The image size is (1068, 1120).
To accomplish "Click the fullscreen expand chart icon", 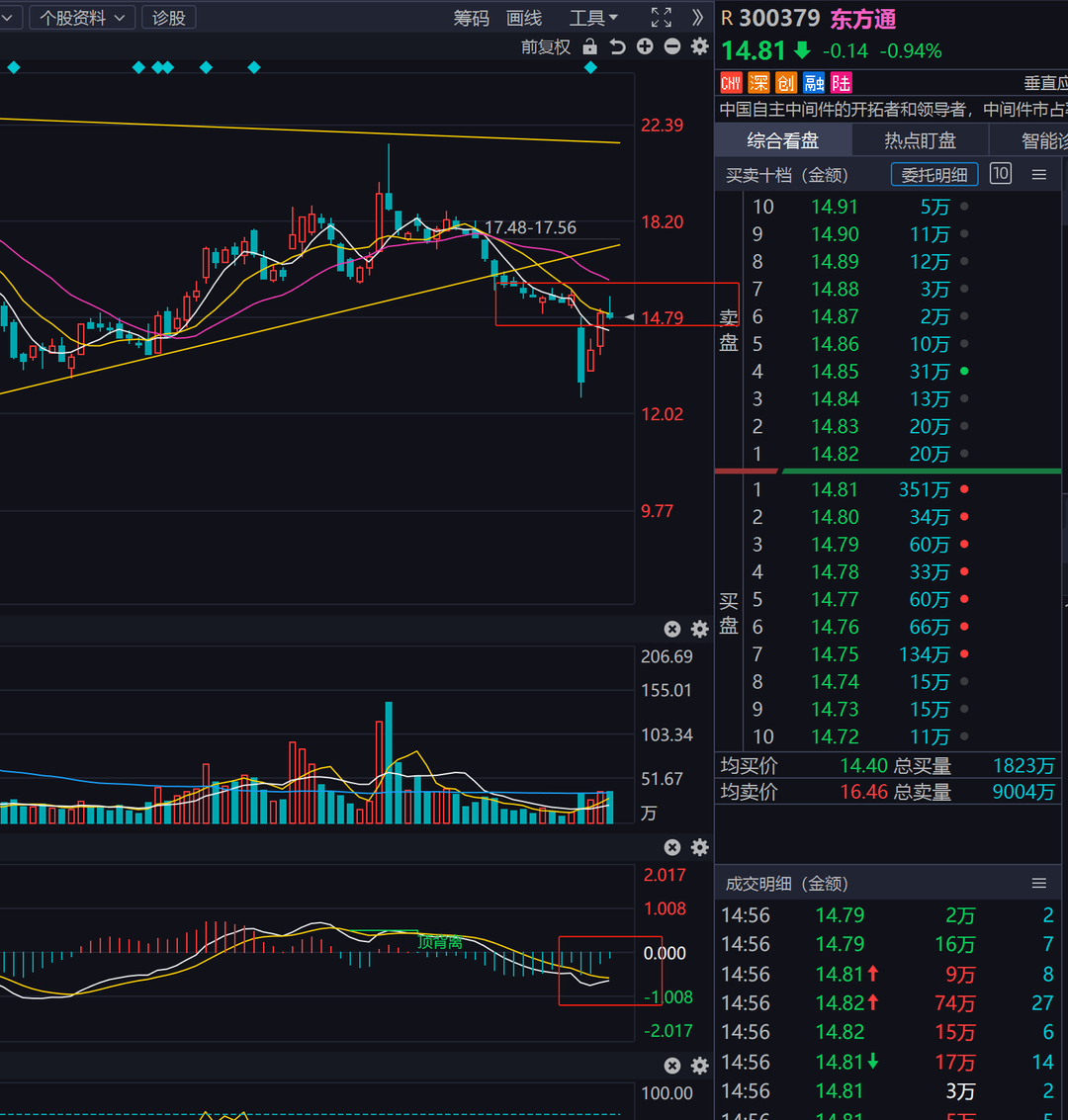I will [x=662, y=18].
